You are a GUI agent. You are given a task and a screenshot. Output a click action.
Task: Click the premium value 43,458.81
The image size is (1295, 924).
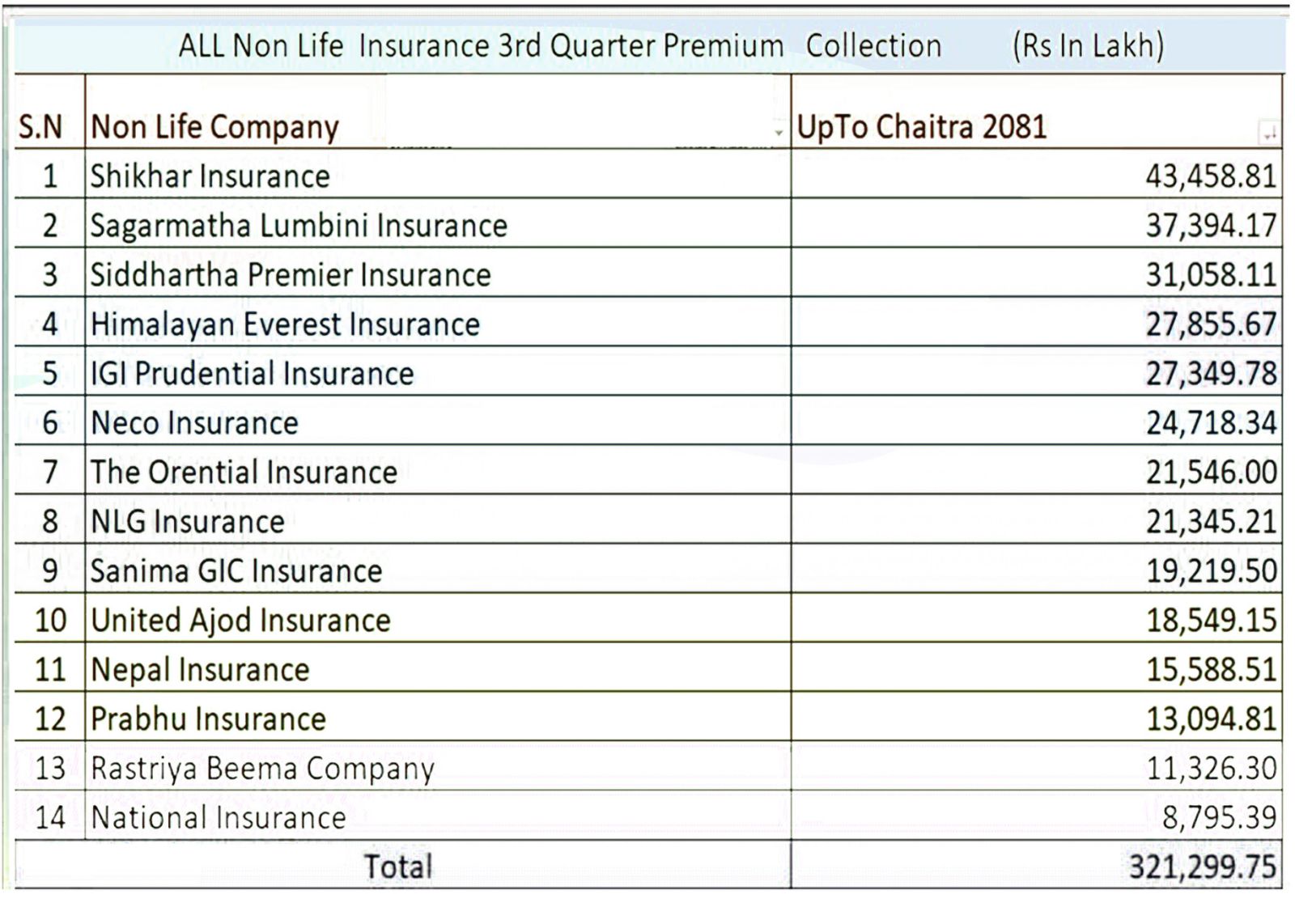1211,176
